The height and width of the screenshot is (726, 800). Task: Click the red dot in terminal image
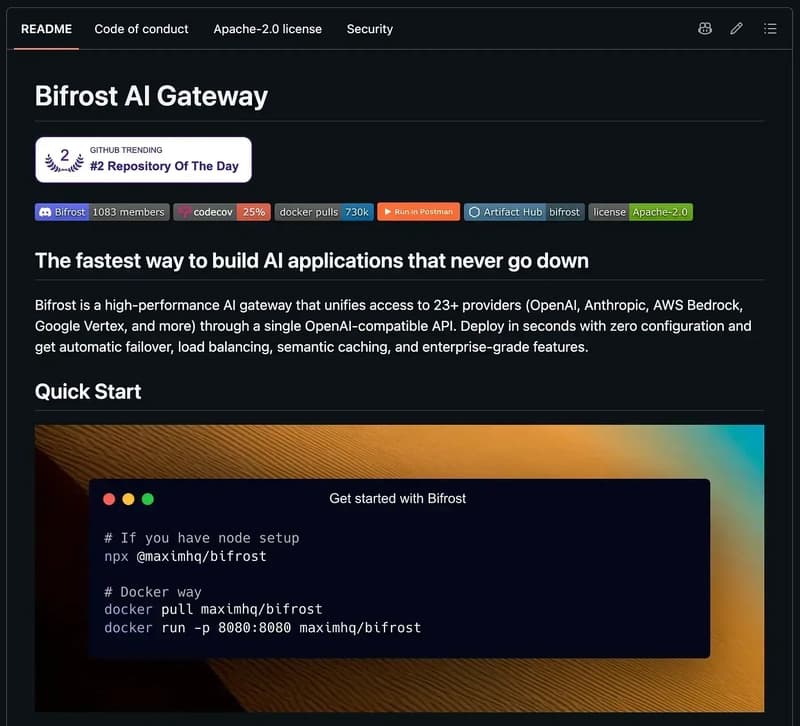coord(109,499)
